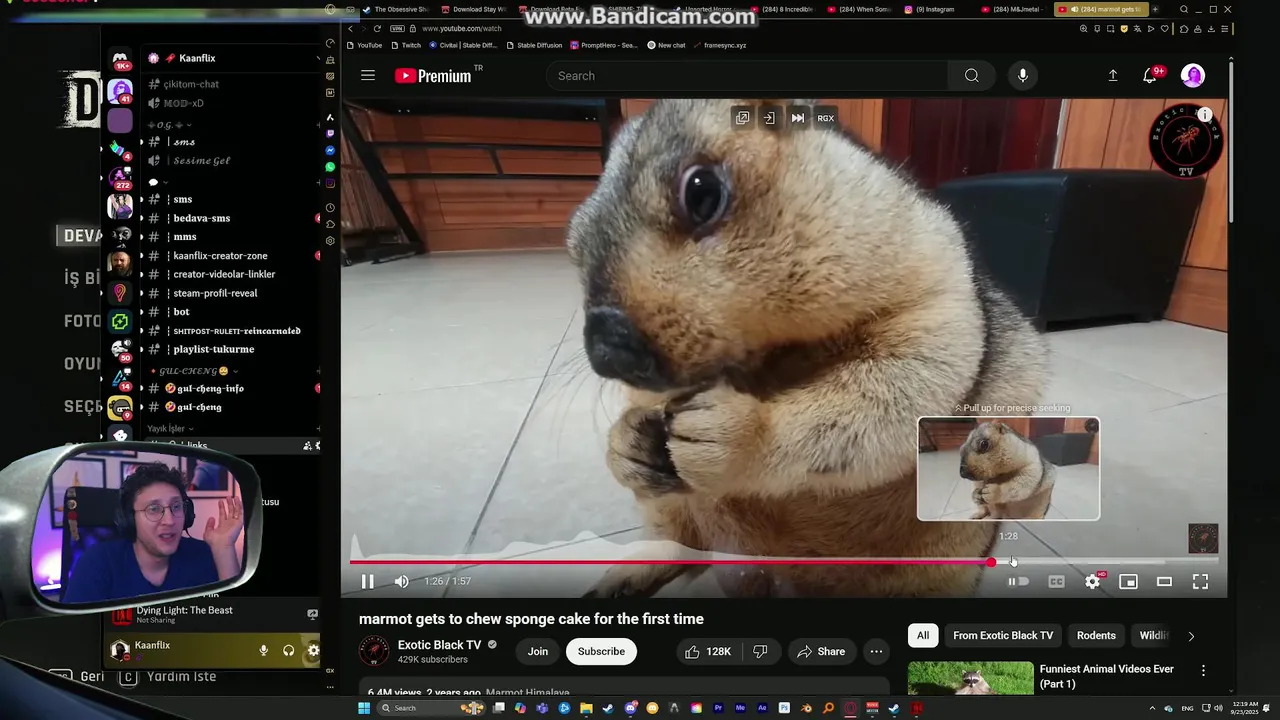Expand the Kaanflix server header menu
Screen dimensions: 1280x720
click(232, 58)
